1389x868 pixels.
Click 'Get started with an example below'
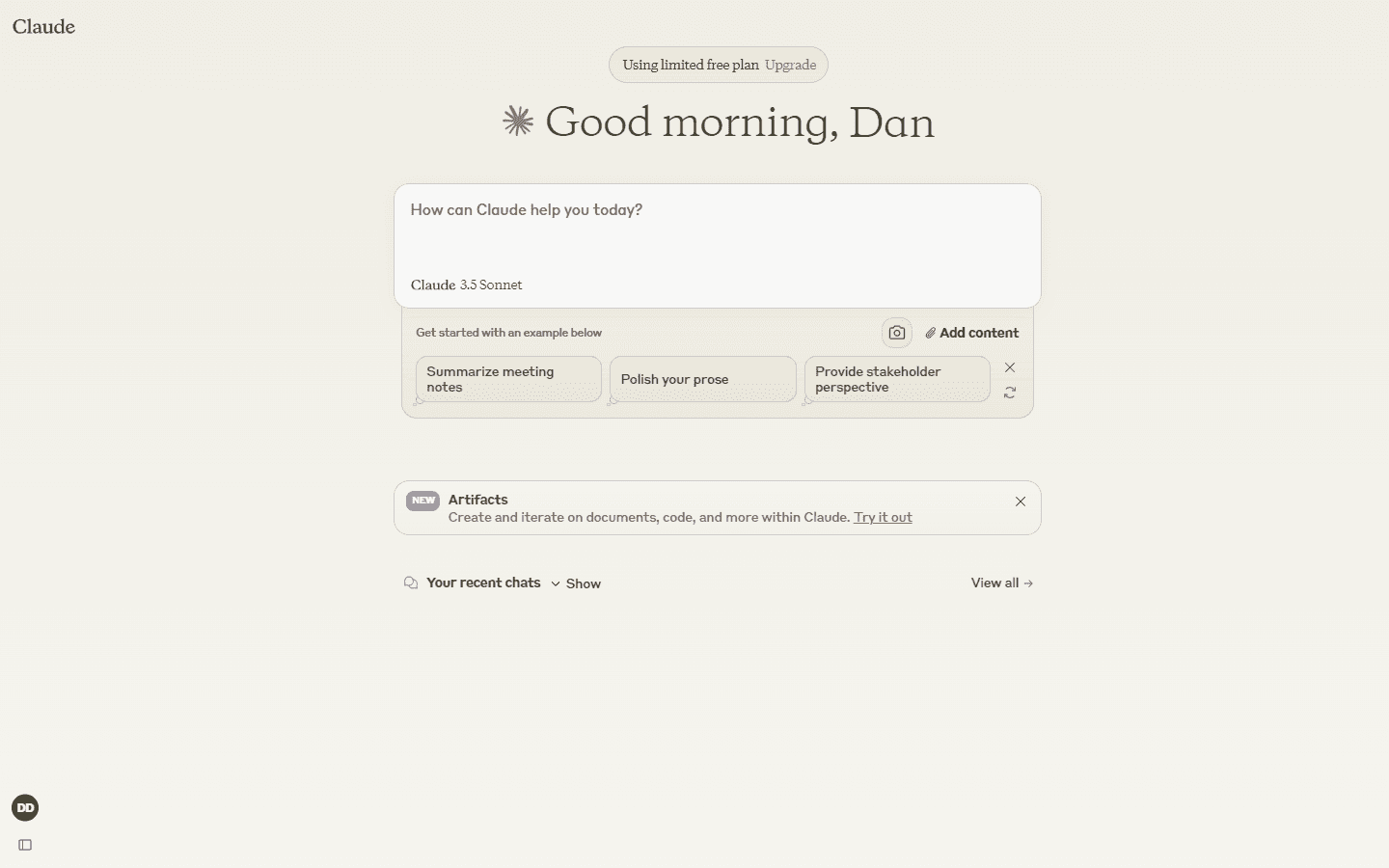click(508, 333)
